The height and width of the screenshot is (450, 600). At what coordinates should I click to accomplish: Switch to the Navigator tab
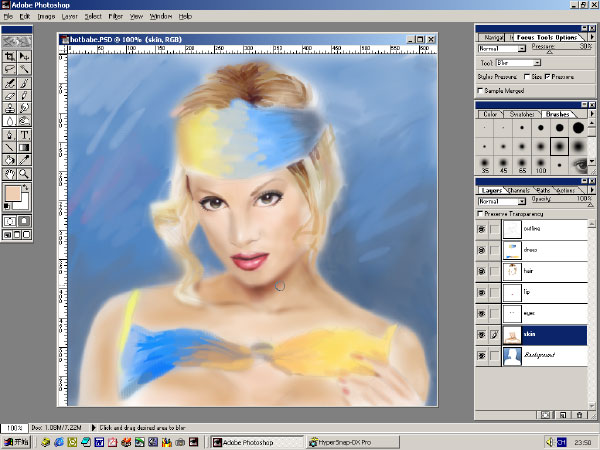(x=493, y=38)
